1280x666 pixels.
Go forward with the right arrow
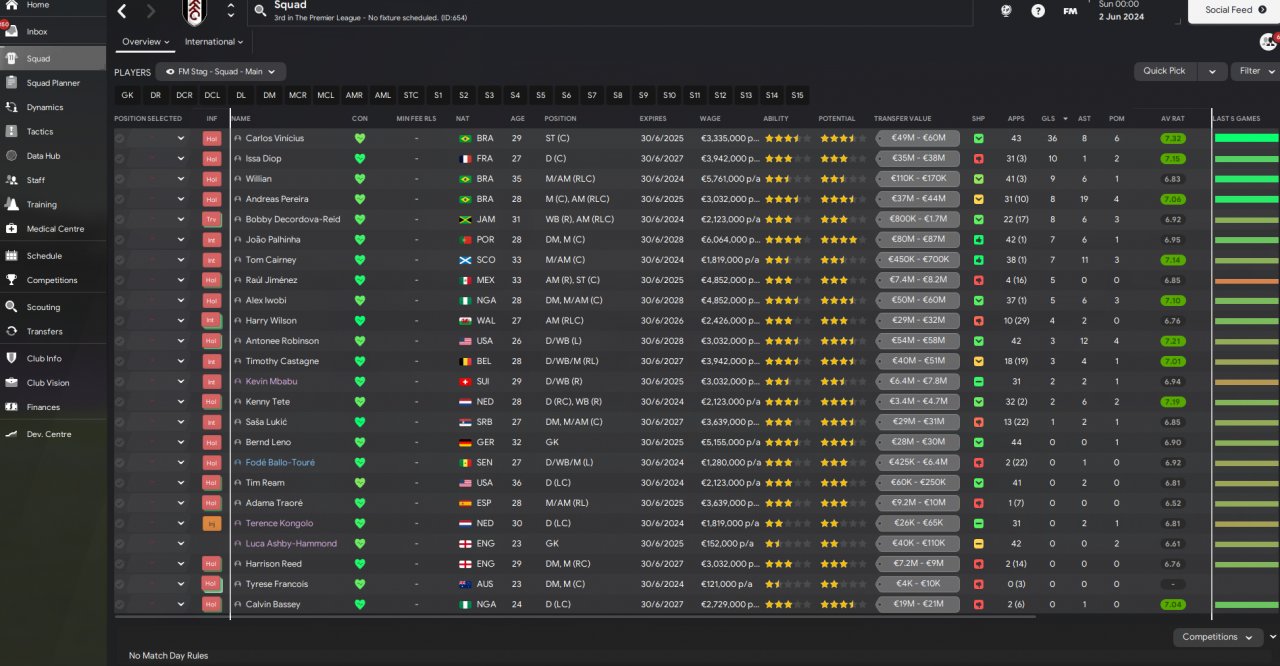coord(151,11)
